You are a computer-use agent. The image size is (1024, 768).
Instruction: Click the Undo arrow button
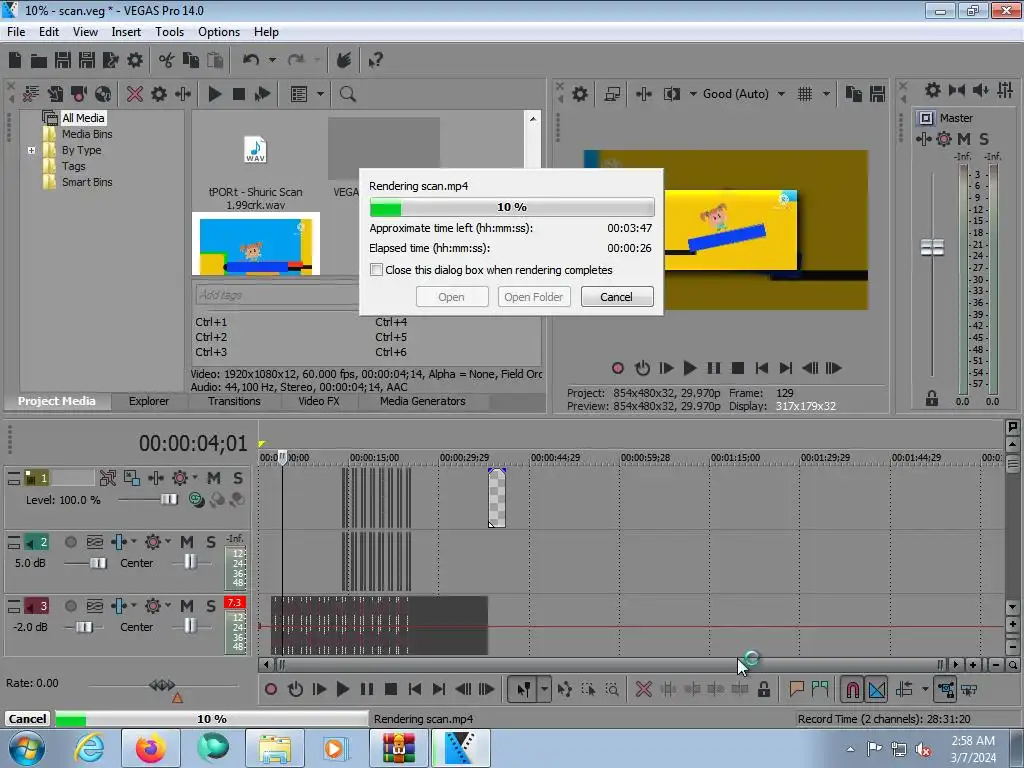point(250,60)
